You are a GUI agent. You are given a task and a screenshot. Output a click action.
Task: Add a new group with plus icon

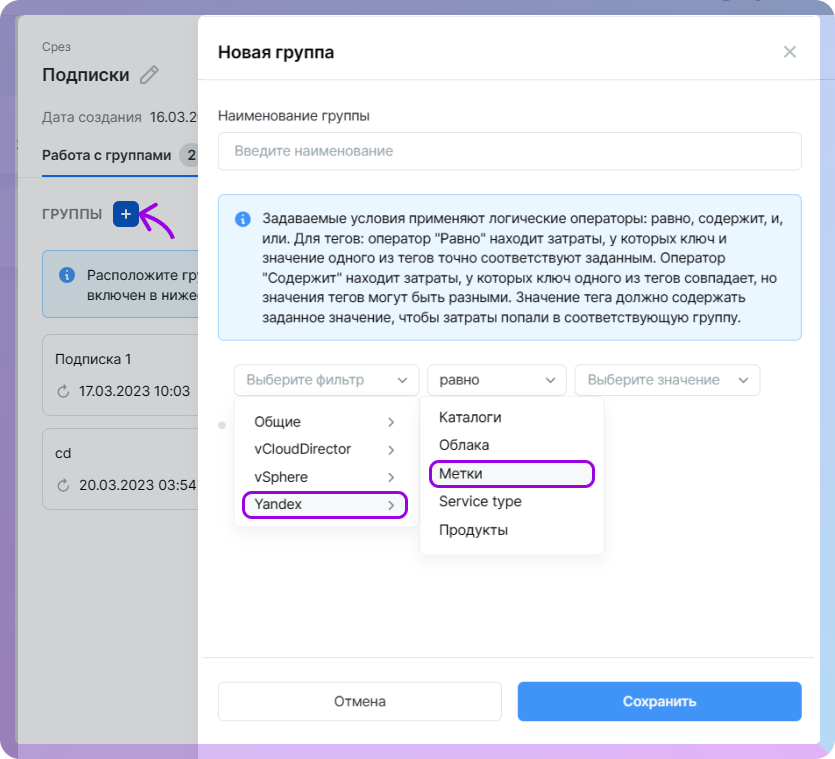coord(126,214)
